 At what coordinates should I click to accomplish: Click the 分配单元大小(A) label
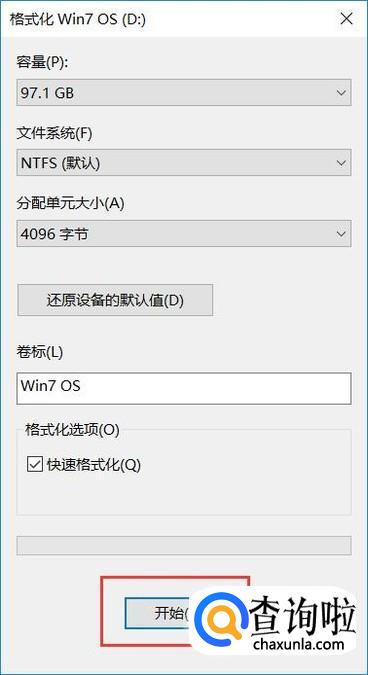pos(70,204)
